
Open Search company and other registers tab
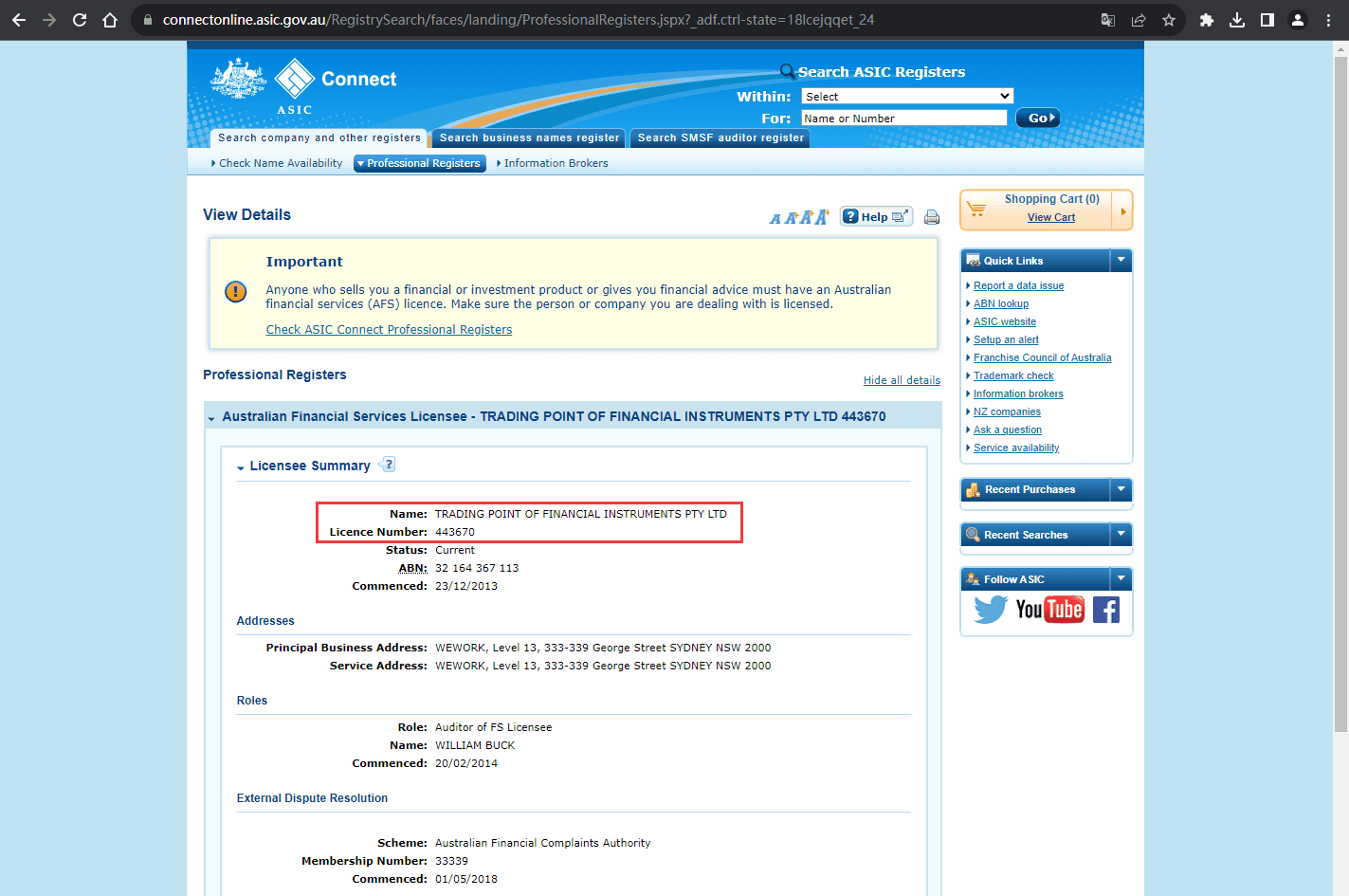click(319, 138)
